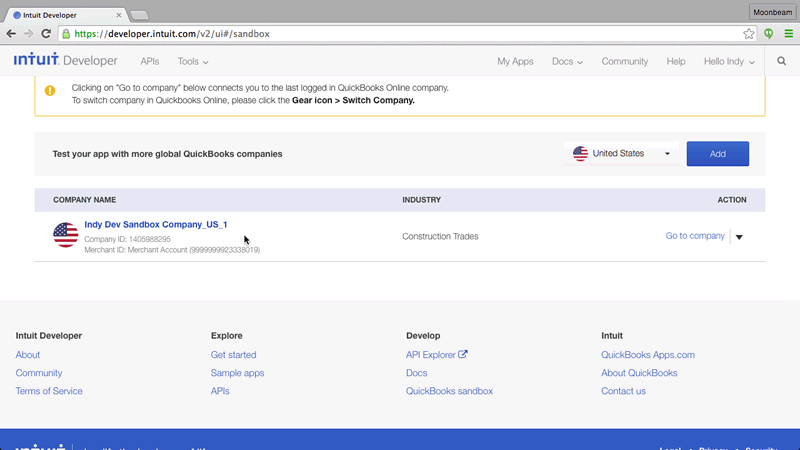Click the Intuit Developer footer heading
The image size is (800, 450).
point(48,336)
